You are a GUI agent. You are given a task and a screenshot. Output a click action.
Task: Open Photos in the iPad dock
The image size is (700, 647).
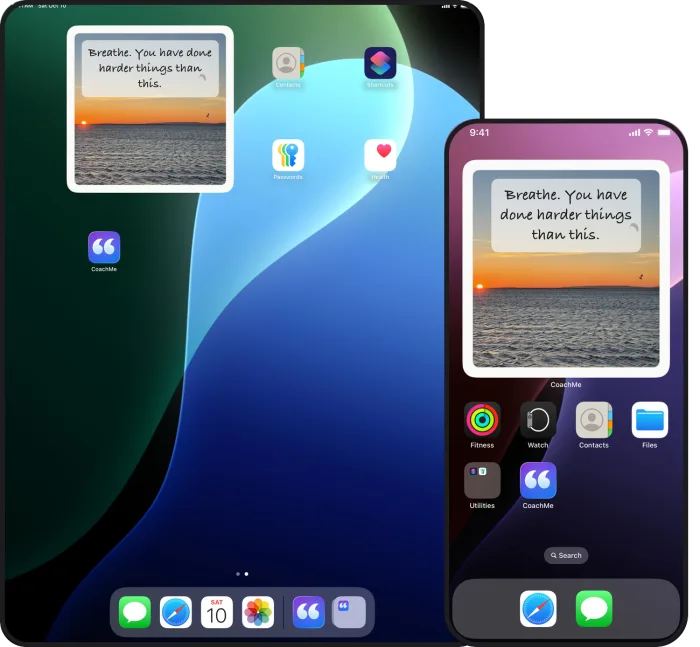pos(258,612)
